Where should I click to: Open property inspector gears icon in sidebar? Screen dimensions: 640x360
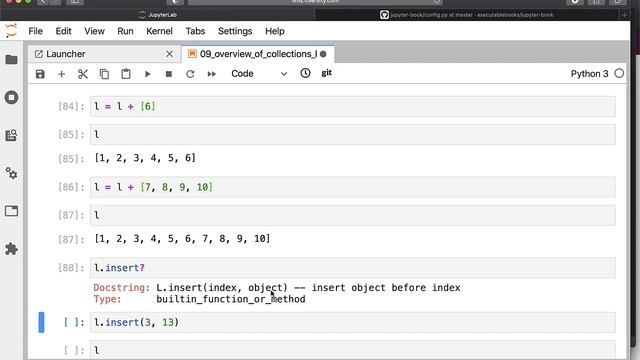tap(11, 173)
